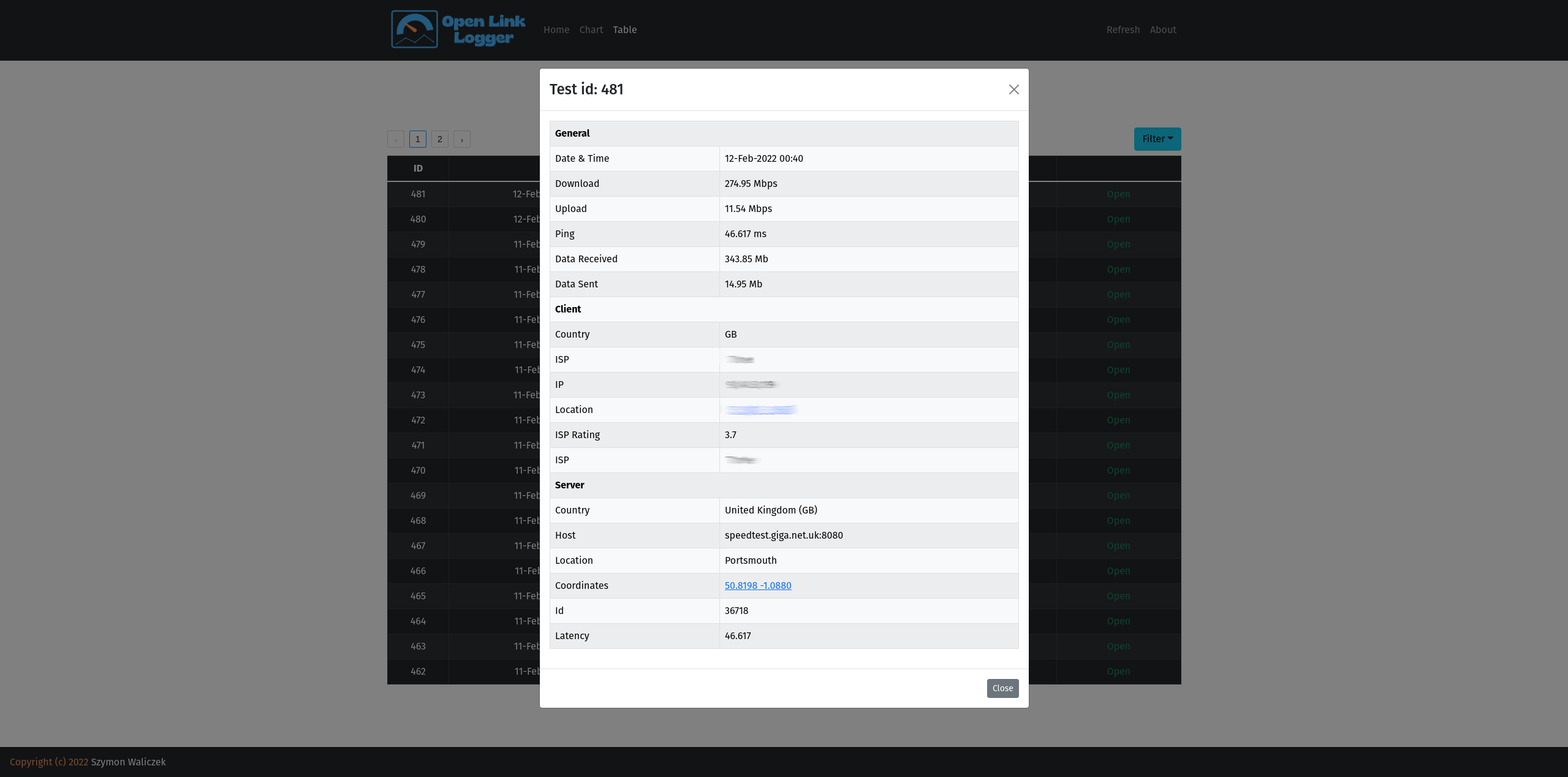Open the Filter dropdown
The width and height of the screenshot is (1568, 777).
pos(1157,139)
